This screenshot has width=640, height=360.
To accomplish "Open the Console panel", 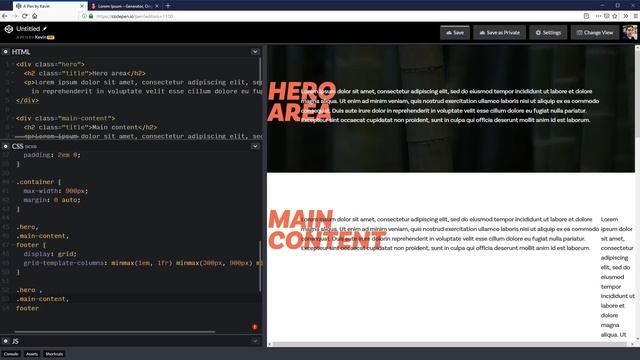I will click(11, 354).
